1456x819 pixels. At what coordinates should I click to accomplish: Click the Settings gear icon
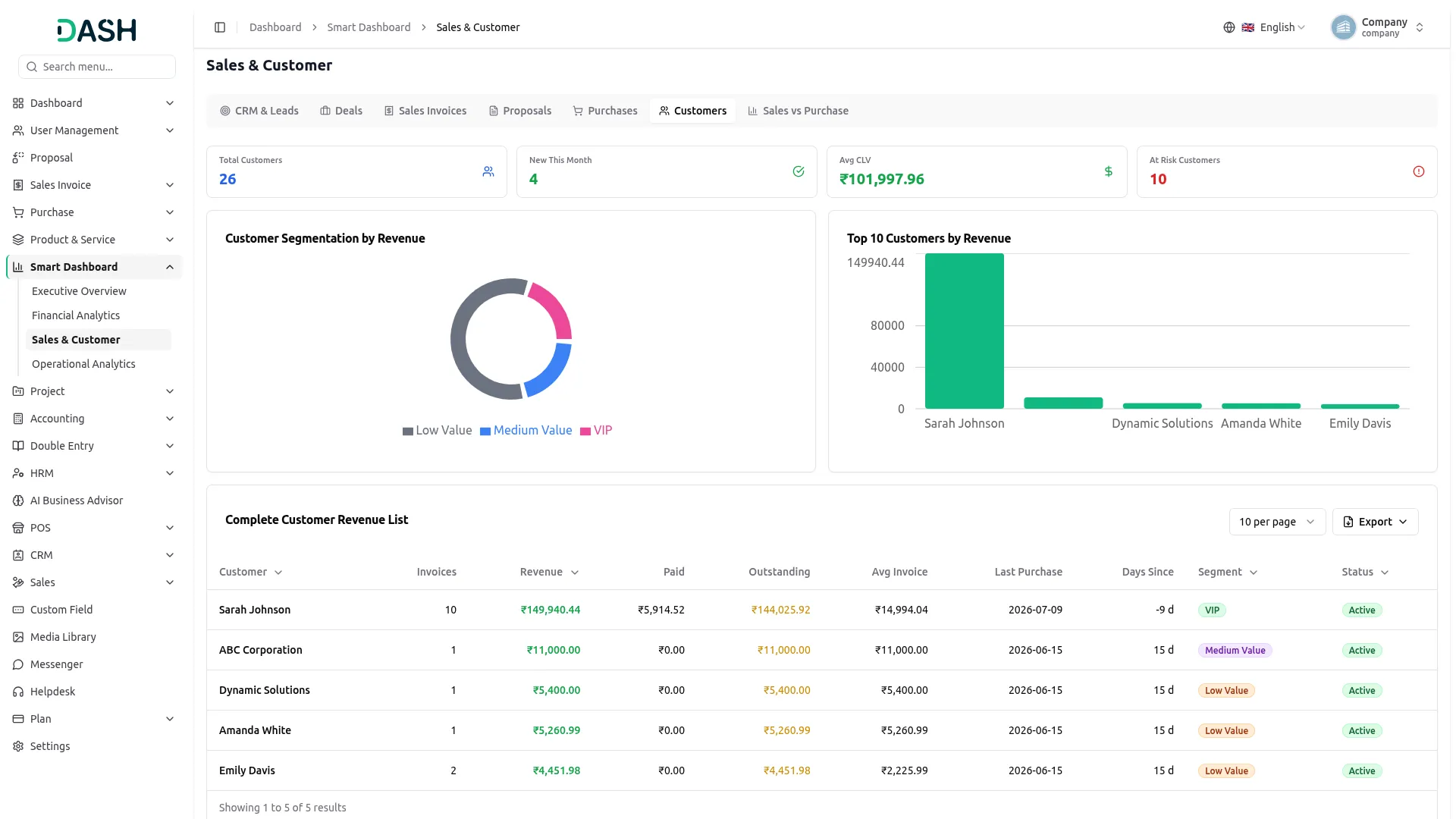click(18, 746)
